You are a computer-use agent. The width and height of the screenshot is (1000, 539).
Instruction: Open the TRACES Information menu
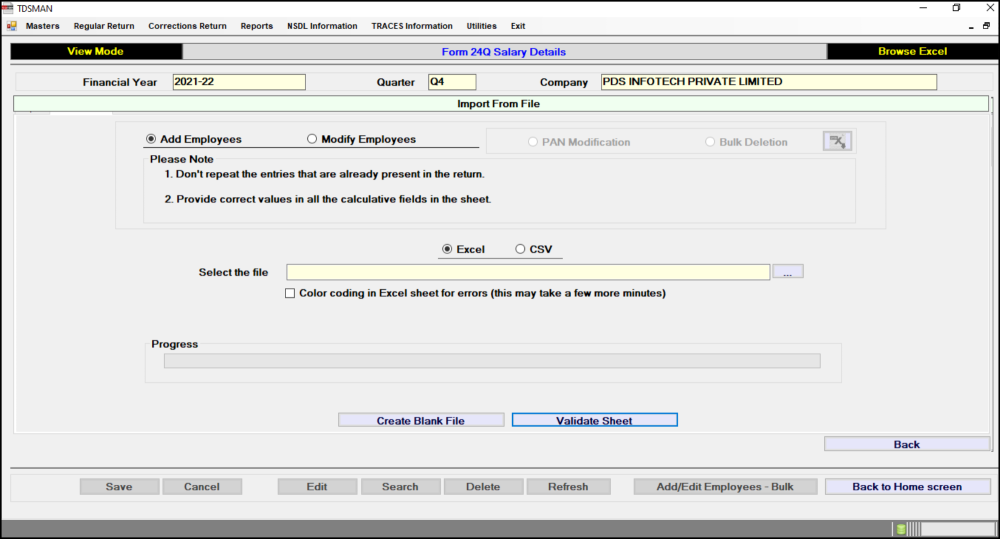412,26
